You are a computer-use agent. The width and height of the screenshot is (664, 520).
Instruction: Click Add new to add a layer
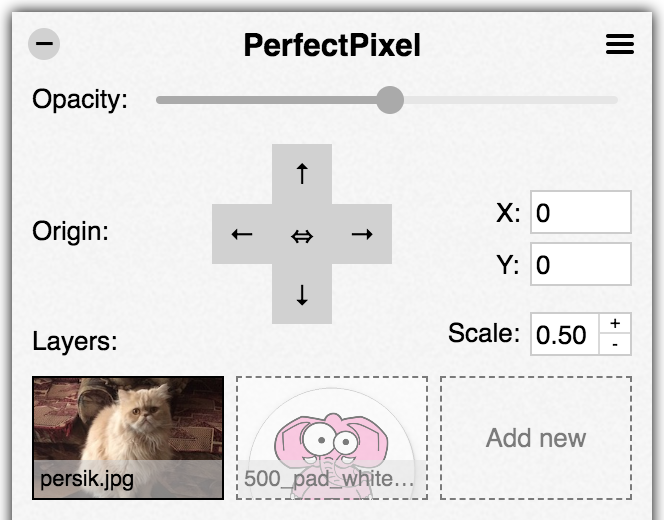tap(536, 438)
